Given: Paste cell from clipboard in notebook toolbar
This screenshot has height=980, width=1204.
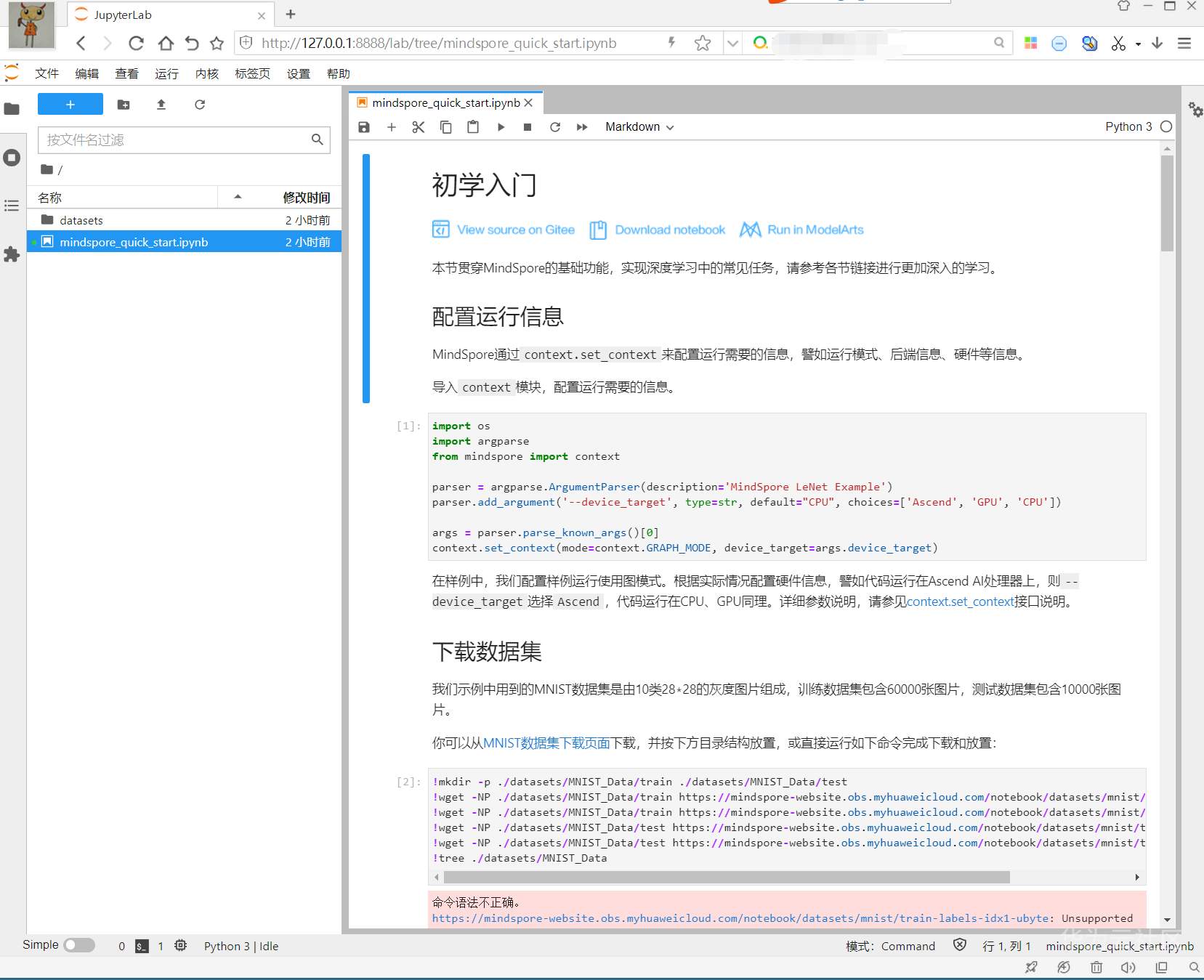Looking at the screenshot, I should [x=473, y=127].
